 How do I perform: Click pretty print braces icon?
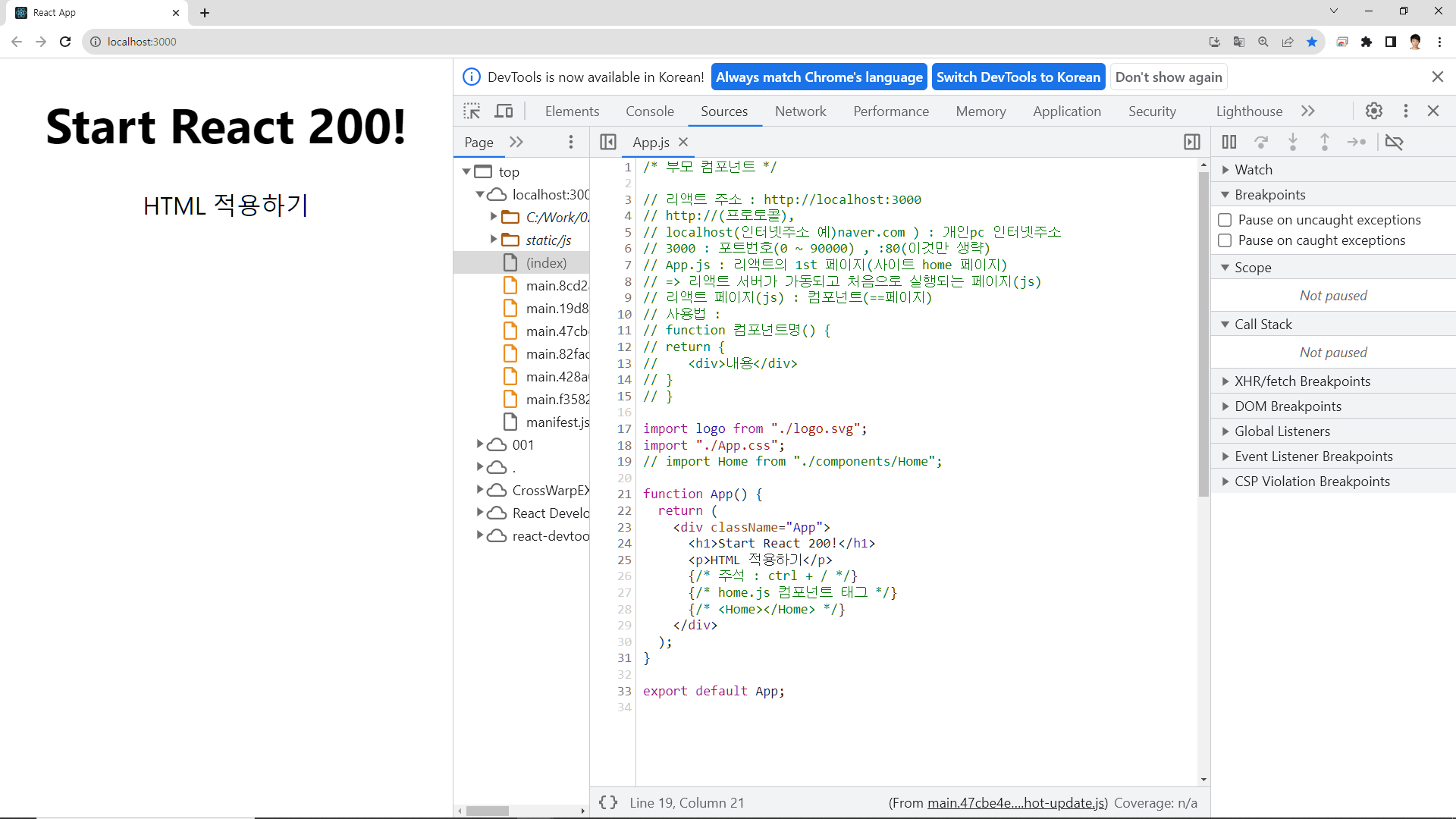point(608,802)
